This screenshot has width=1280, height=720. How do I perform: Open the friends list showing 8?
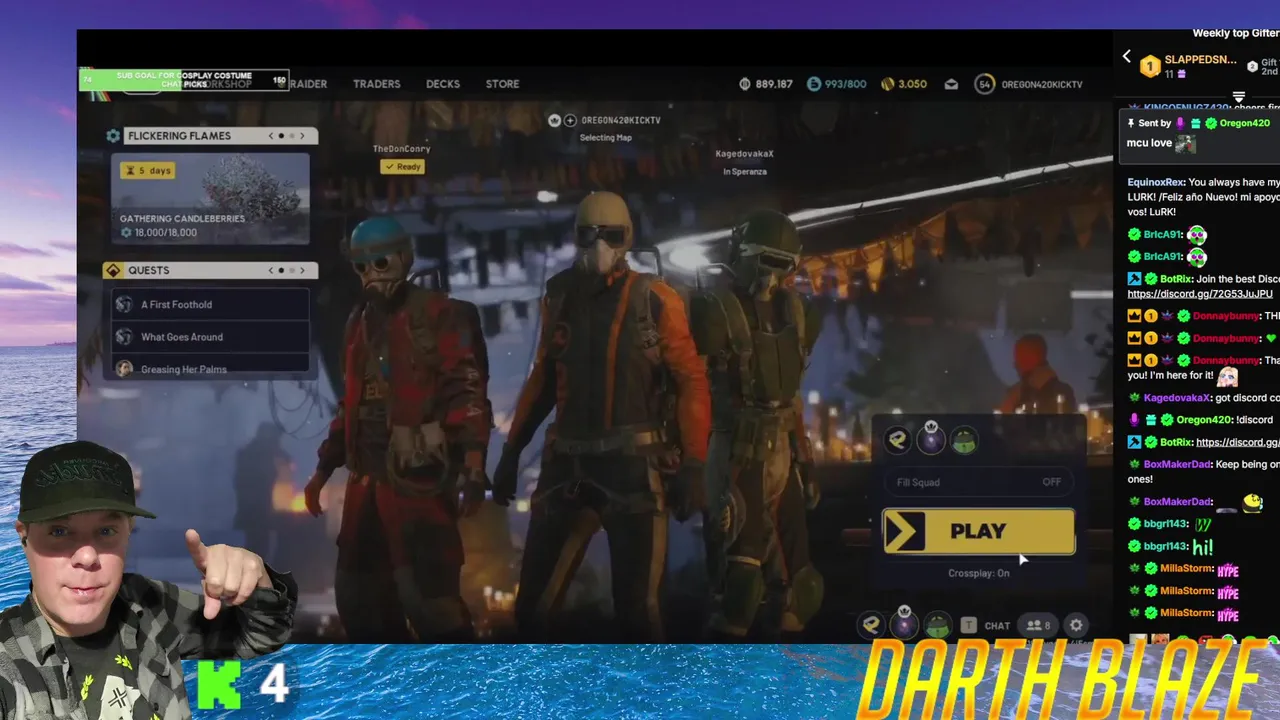[x=1038, y=625]
